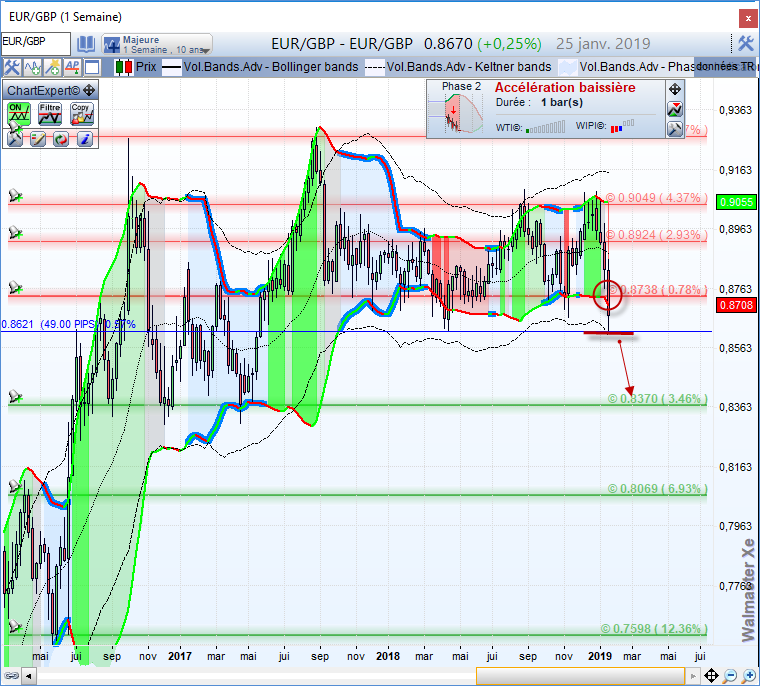The width and height of the screenshot is (760, 686).
Task: Click the 0.8621 (49.00 PIPS) line label
Action: point(68,324)
